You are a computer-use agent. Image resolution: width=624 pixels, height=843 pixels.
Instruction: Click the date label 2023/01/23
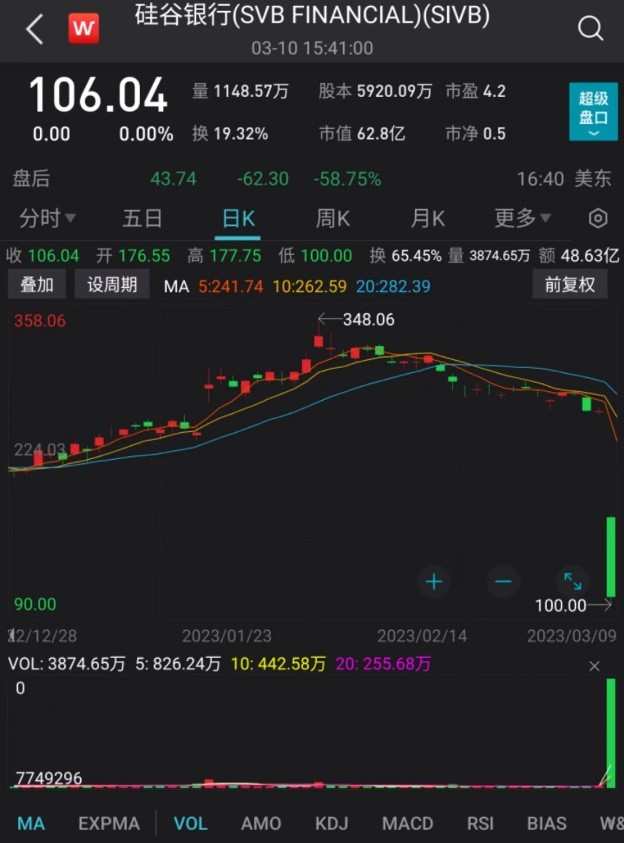tap(227, 636)
